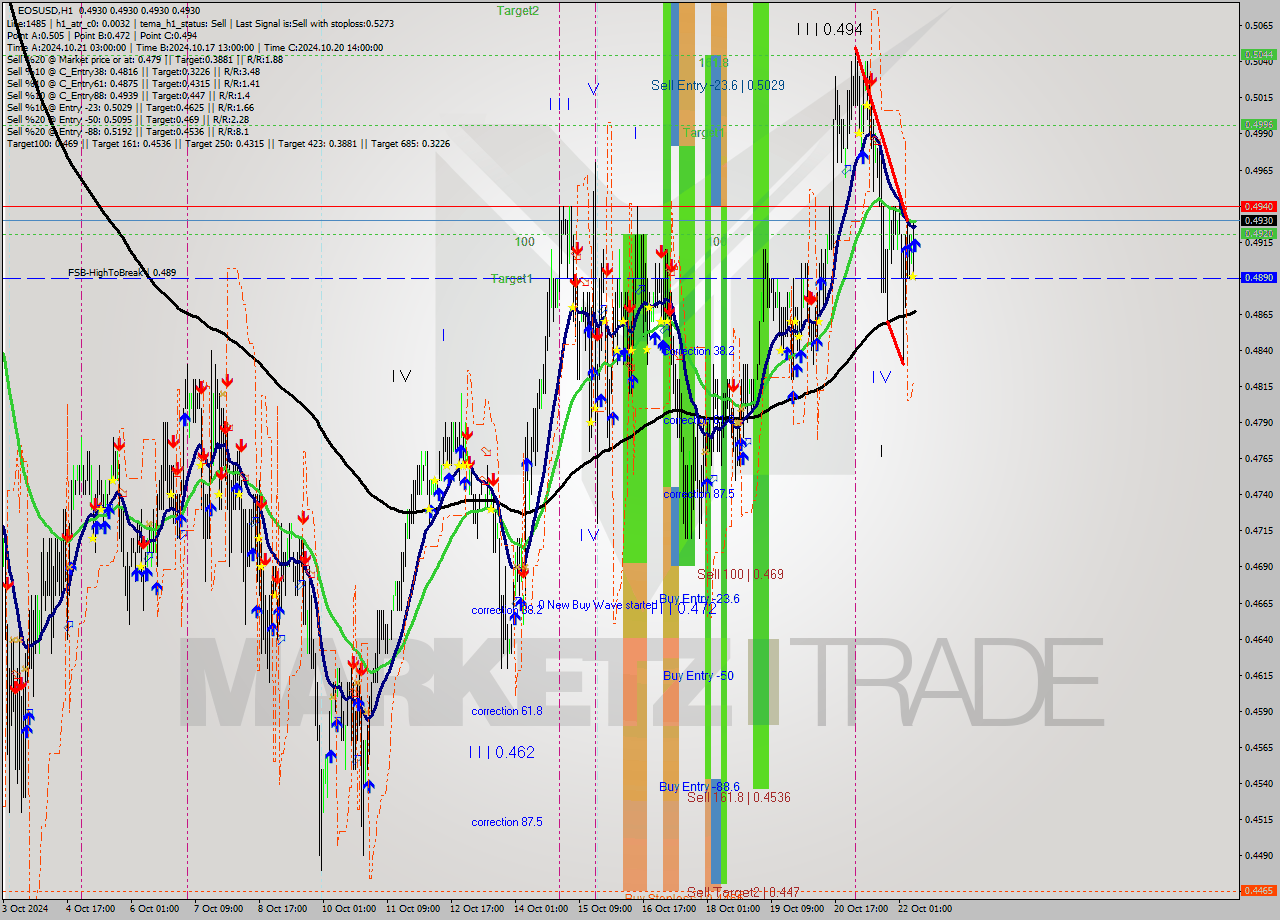Click the 'Sell Target2 | 0.447' label

tap(743, 892)
